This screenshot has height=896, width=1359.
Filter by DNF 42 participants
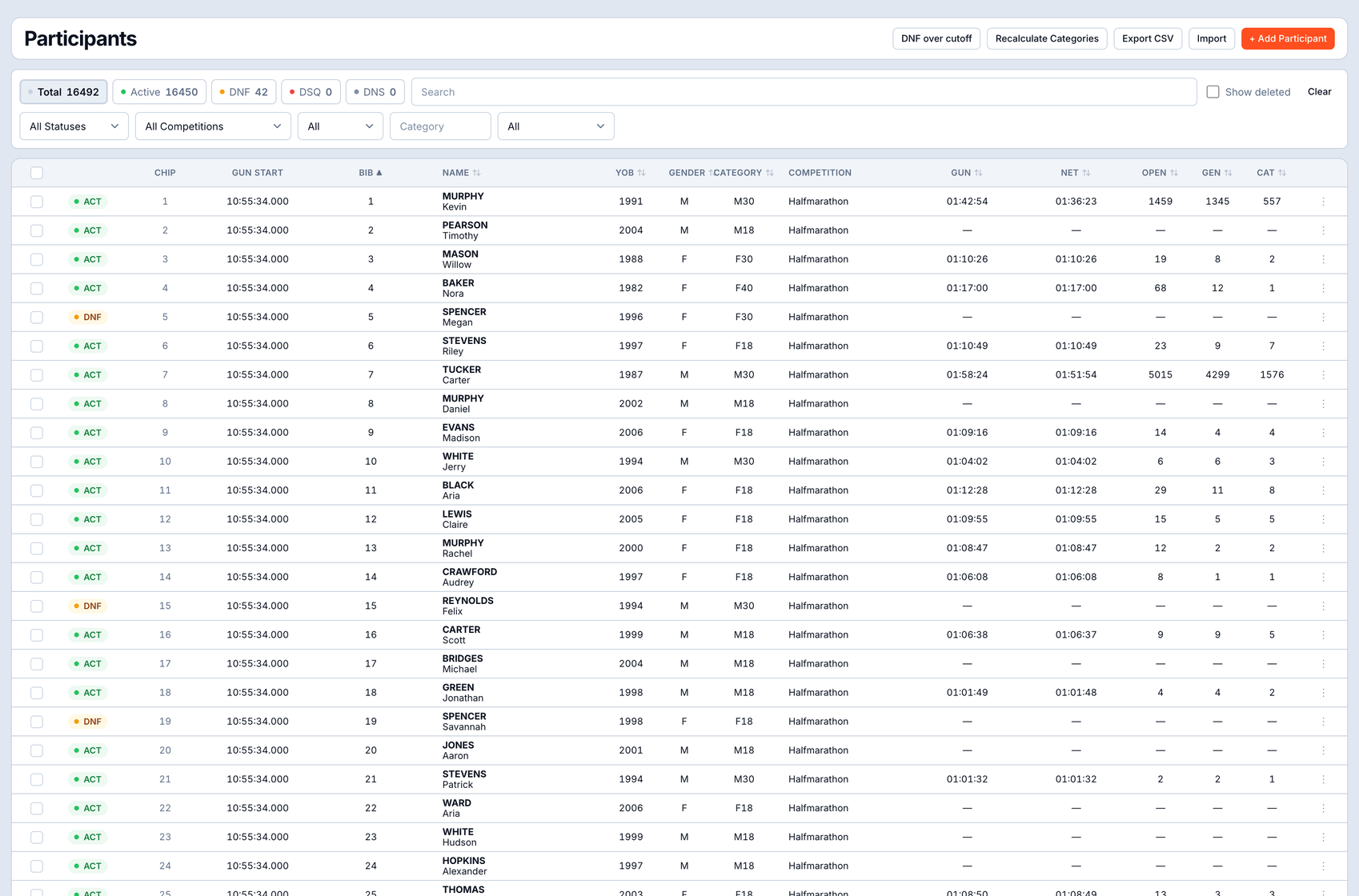[x=244, y=92]
